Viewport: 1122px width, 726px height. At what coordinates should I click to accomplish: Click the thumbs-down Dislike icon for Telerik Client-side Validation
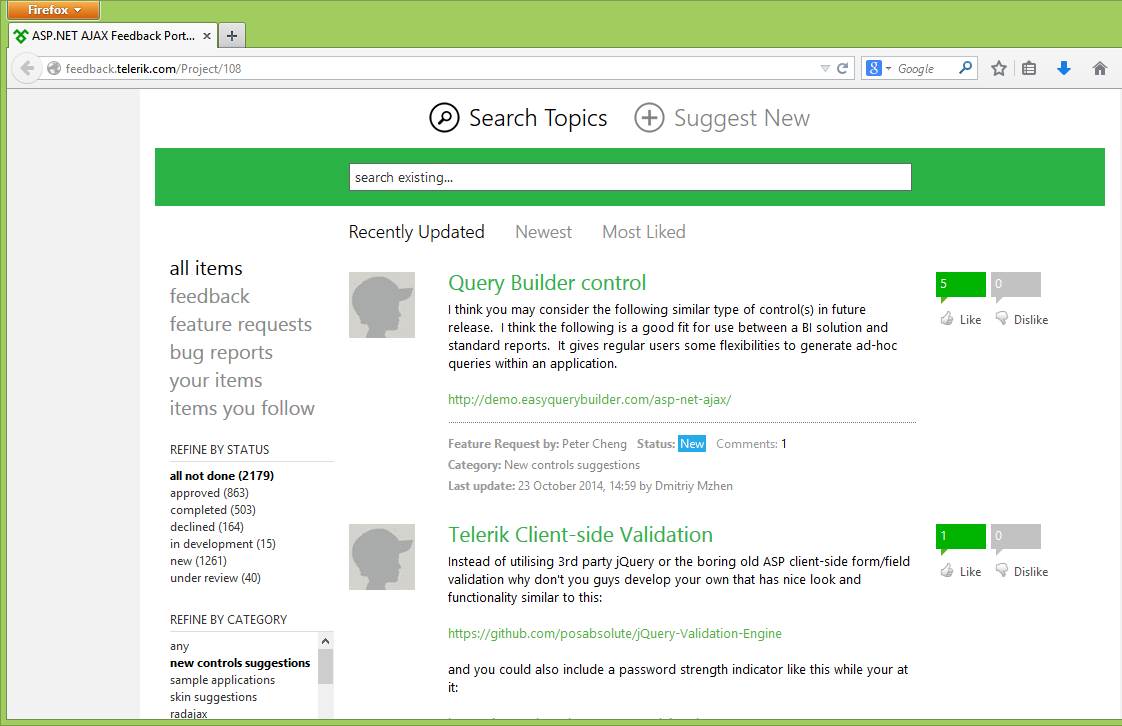(1002, 571)
